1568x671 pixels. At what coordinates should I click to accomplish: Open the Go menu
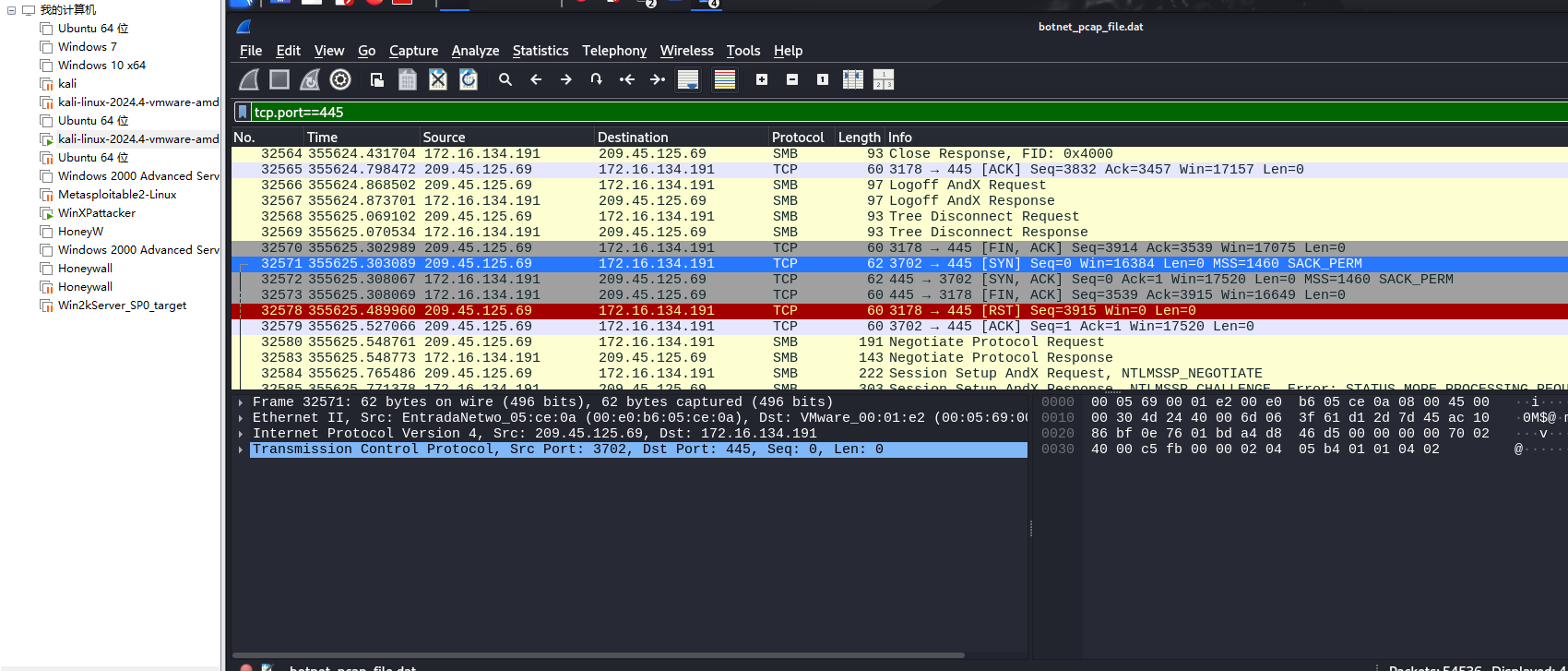coord(367,51)
